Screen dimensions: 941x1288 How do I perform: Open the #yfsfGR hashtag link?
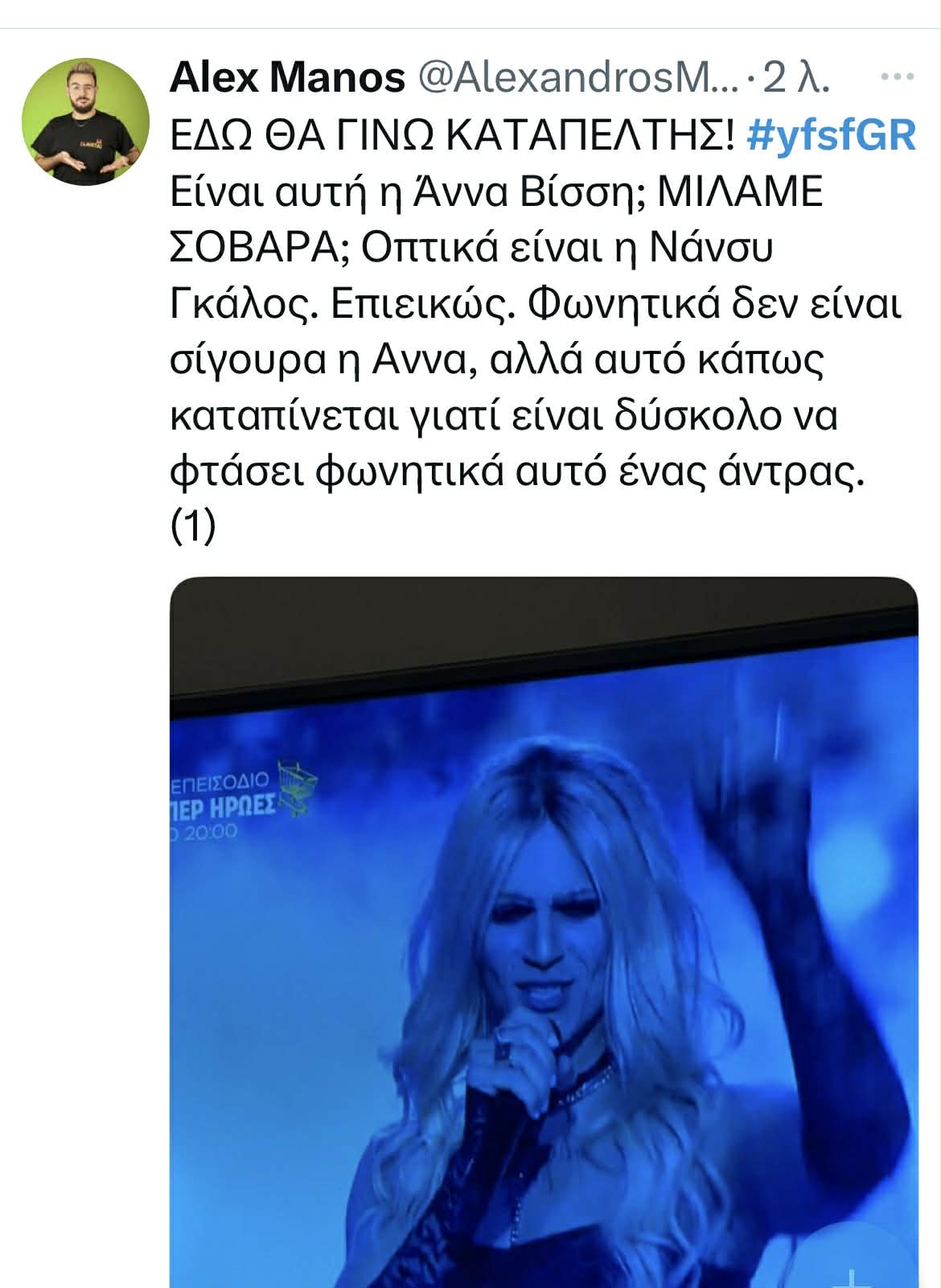point(831,137)
